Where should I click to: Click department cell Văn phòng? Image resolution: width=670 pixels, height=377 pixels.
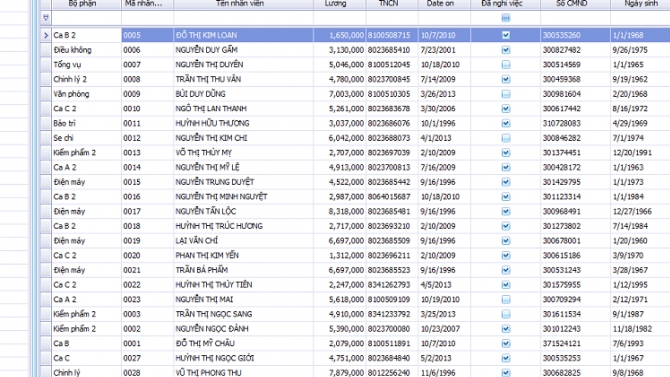[x=87, y=94]
